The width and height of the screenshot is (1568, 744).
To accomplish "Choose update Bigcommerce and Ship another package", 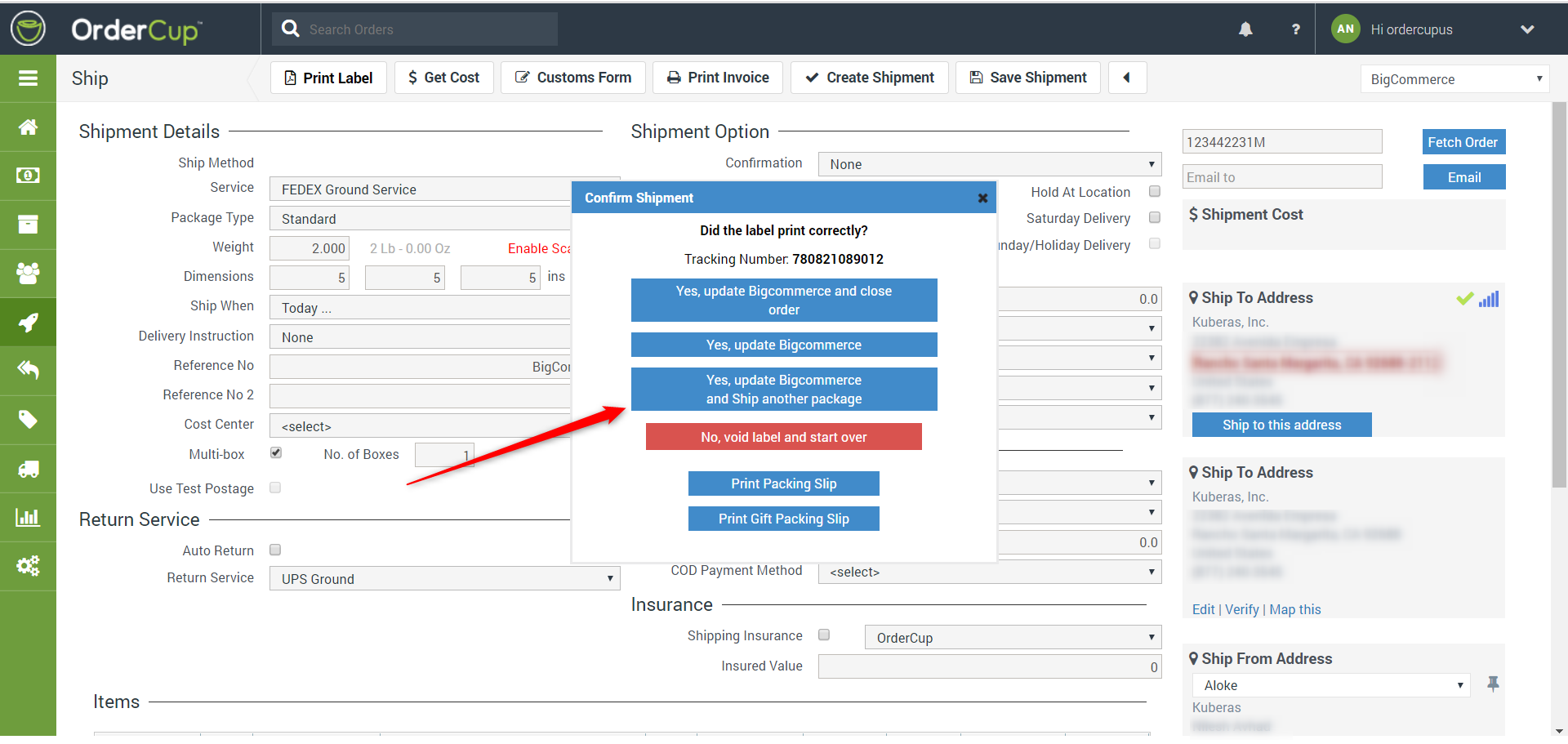I will pos(784,390).
